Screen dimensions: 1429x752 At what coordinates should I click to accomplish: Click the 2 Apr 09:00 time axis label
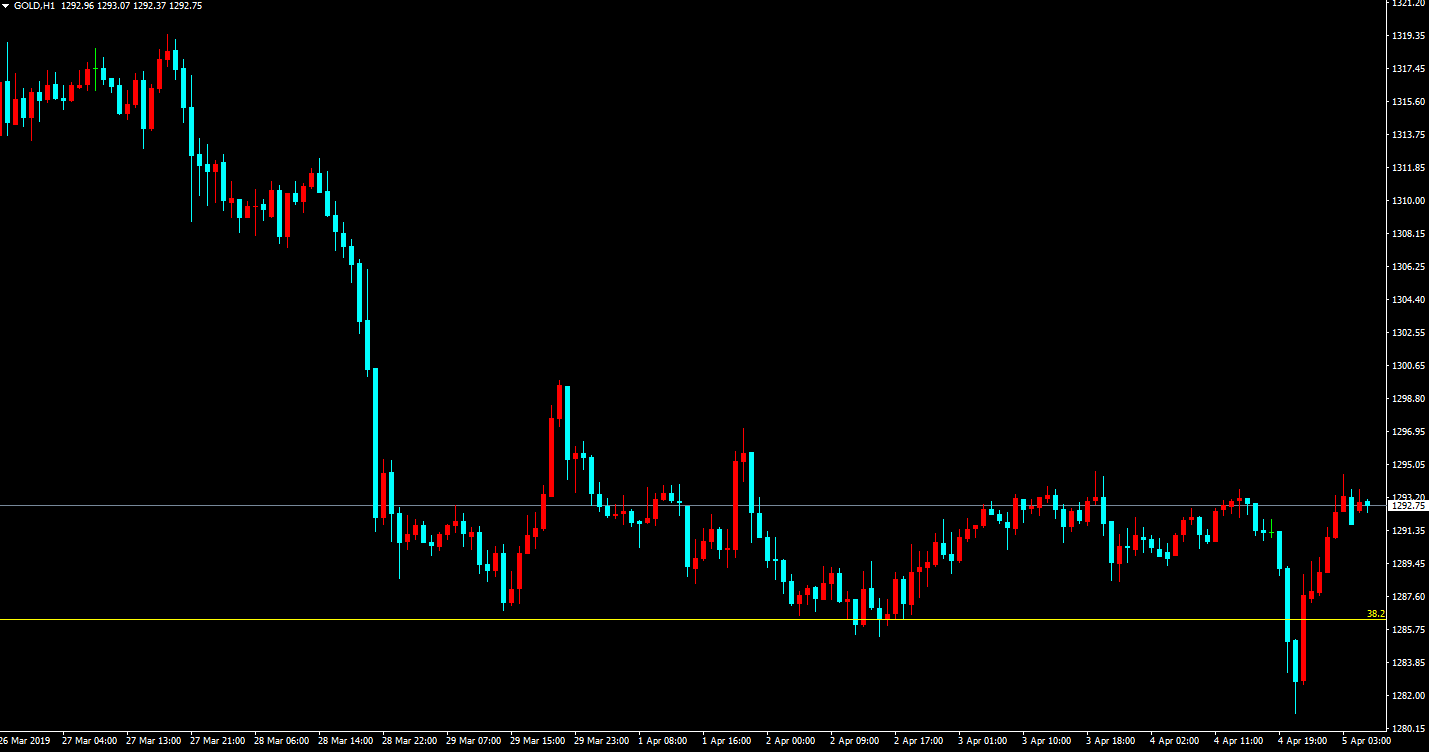click(x=854, y=741)
